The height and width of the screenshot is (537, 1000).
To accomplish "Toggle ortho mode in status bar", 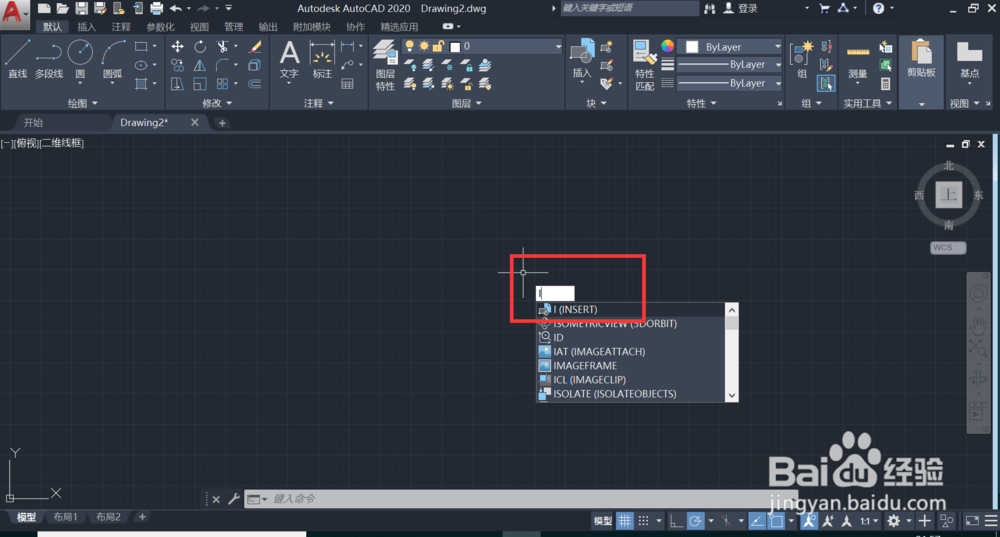I will point(676,521).
